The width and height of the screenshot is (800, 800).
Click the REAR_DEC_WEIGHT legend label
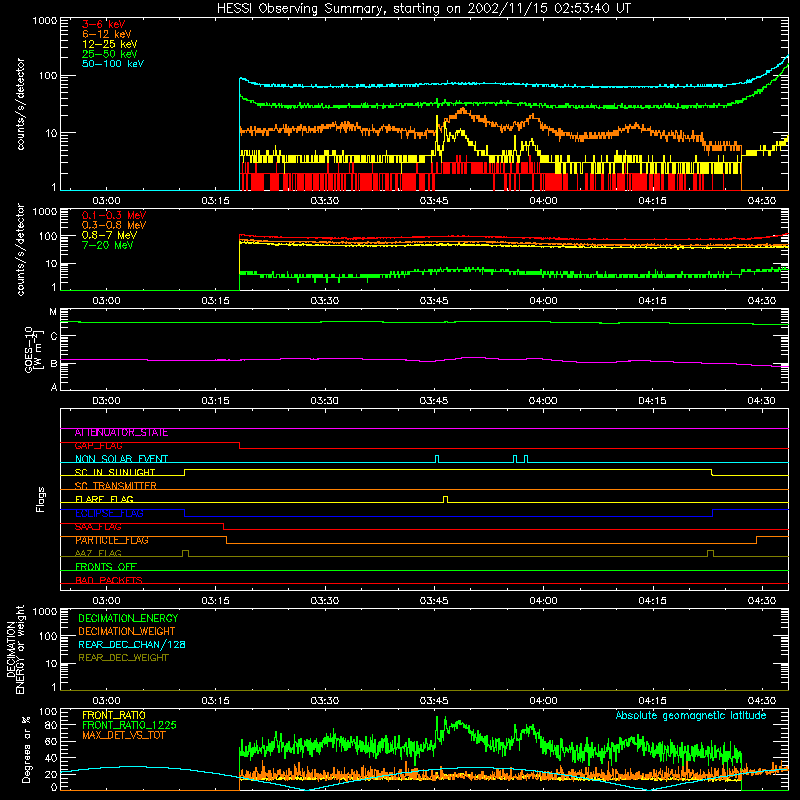123,658
